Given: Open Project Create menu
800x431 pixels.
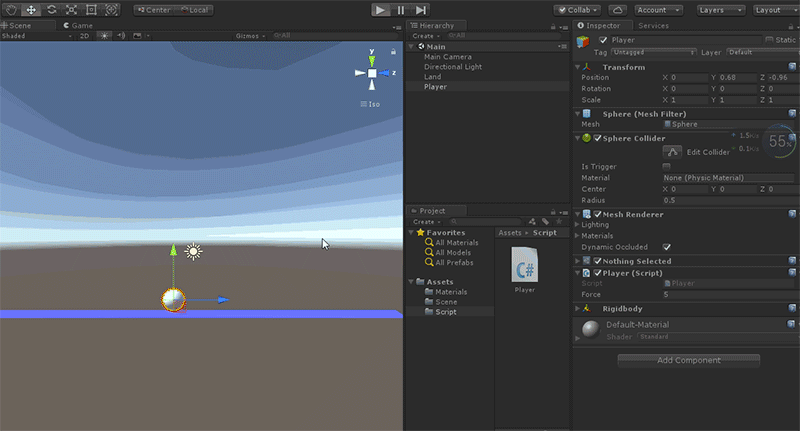Looking at the screenshot, I should point(427,221).
